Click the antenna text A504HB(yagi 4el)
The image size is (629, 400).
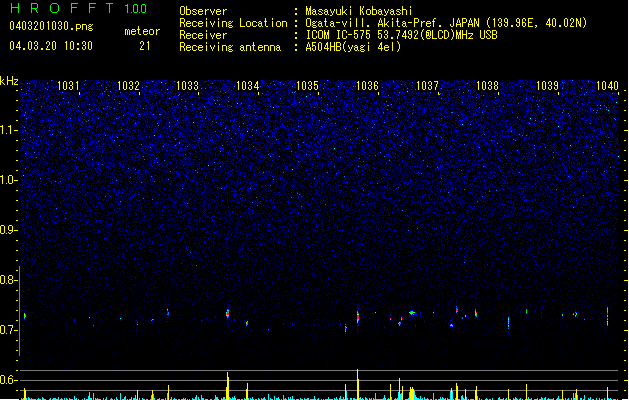[x=353, y=47]
